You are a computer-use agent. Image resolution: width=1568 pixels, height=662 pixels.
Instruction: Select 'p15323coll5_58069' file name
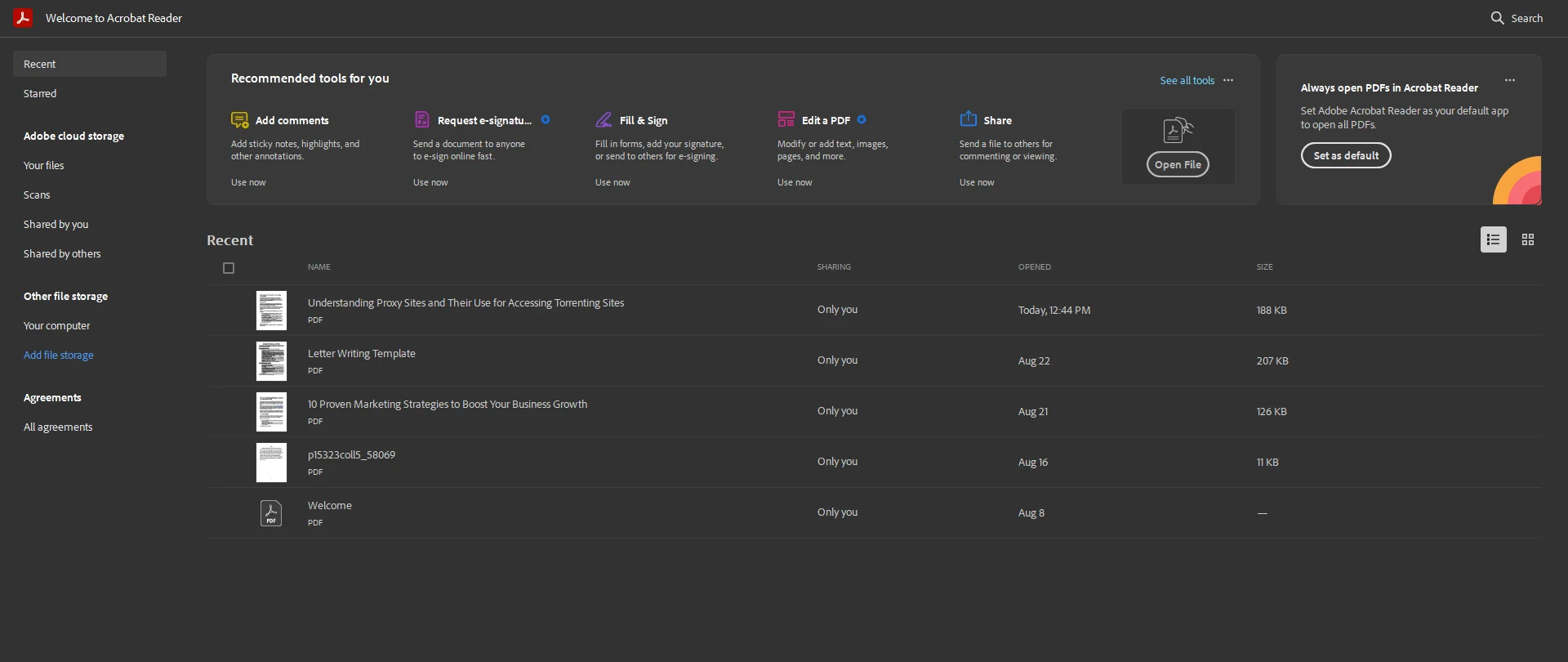[351, 454]
